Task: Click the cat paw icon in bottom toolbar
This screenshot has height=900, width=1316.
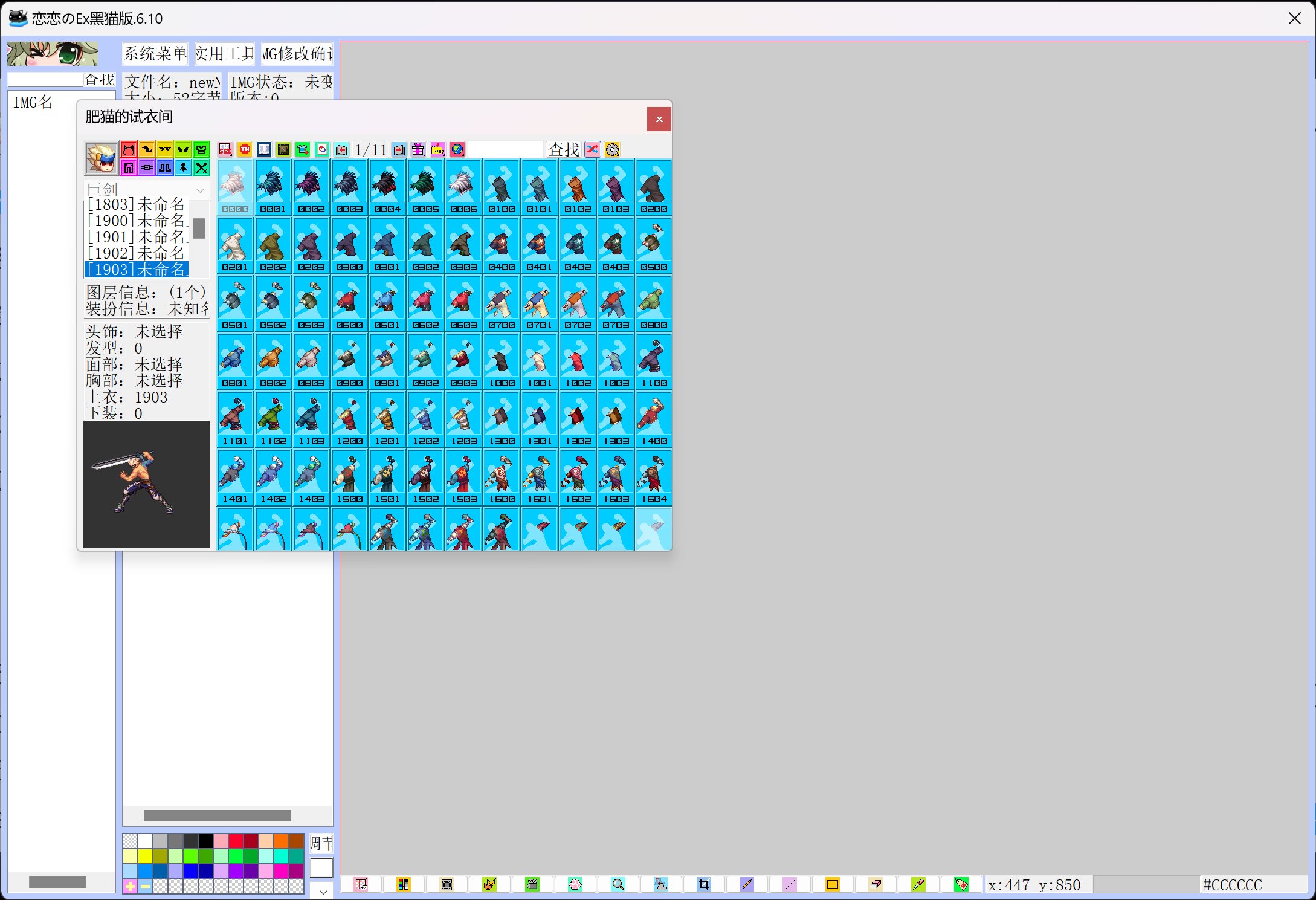Action: point(575,884)
